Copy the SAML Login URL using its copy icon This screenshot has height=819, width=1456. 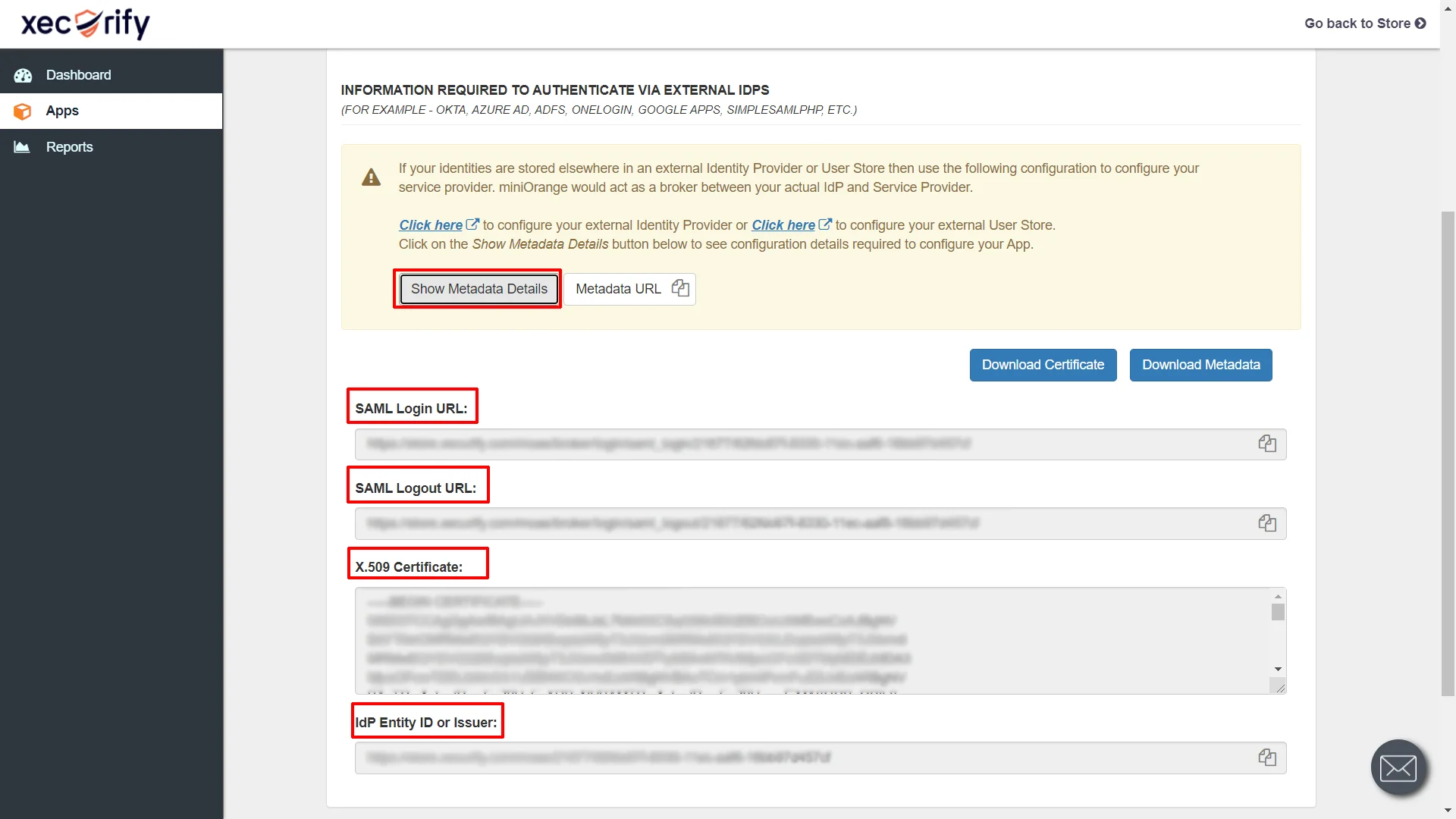tap(1267, 444)
